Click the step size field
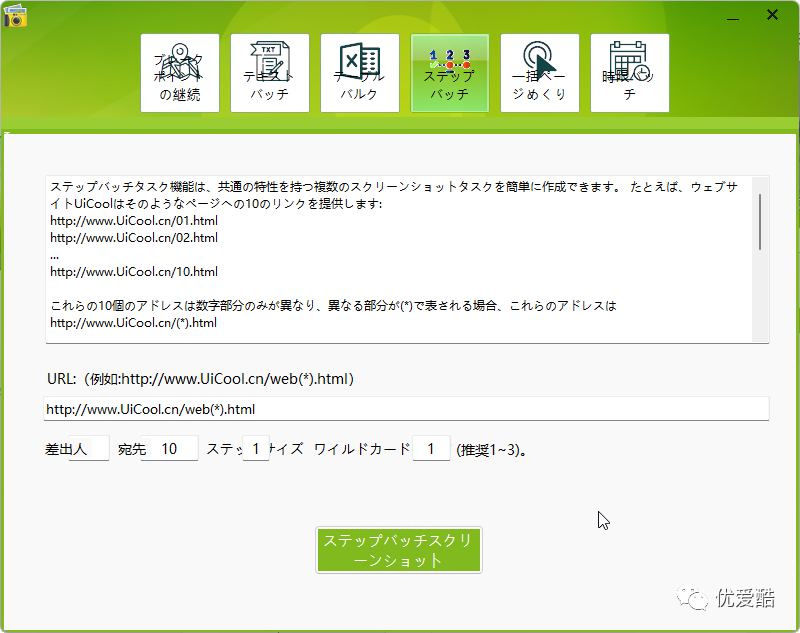The height and width of the screenshot is (633, 800). coord(256,448)
